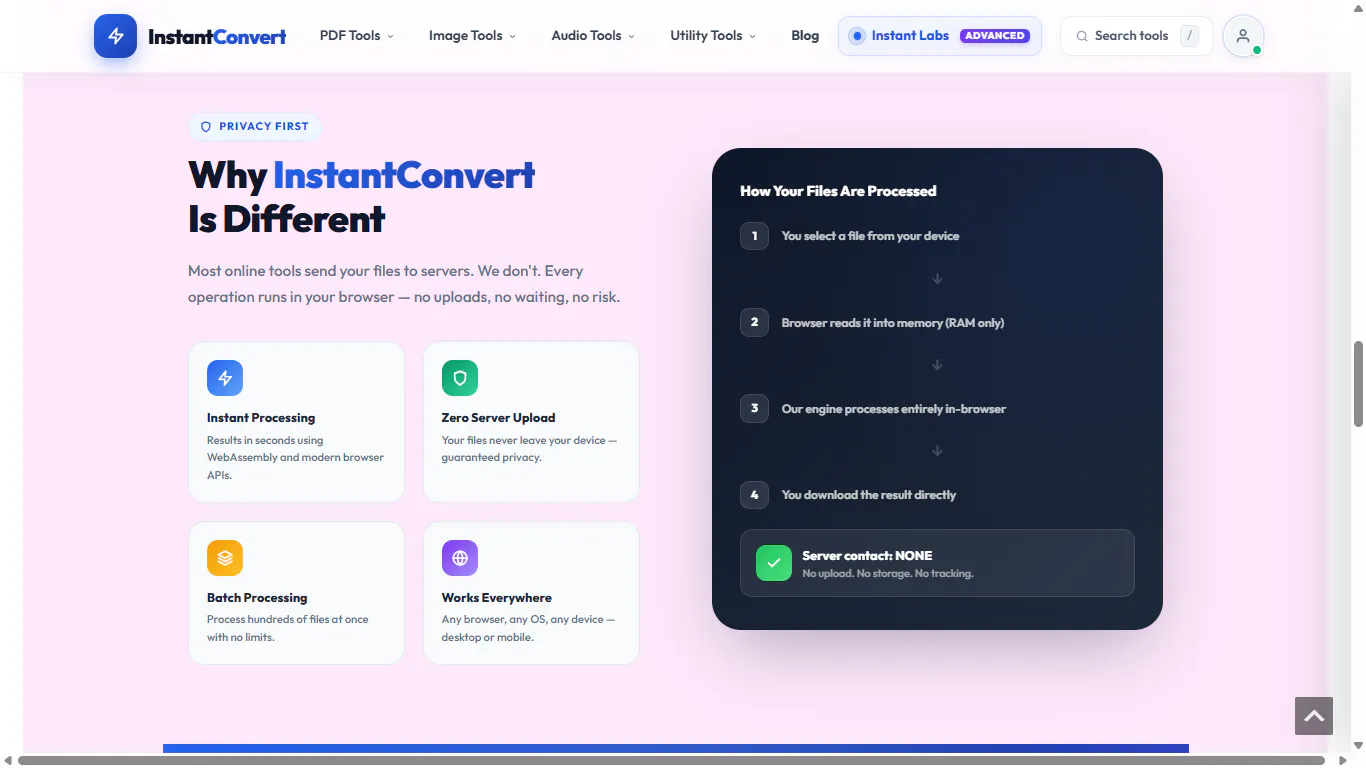
Task: Click 'Any browser, any OS, any device' description
Action: pos(529,628)
